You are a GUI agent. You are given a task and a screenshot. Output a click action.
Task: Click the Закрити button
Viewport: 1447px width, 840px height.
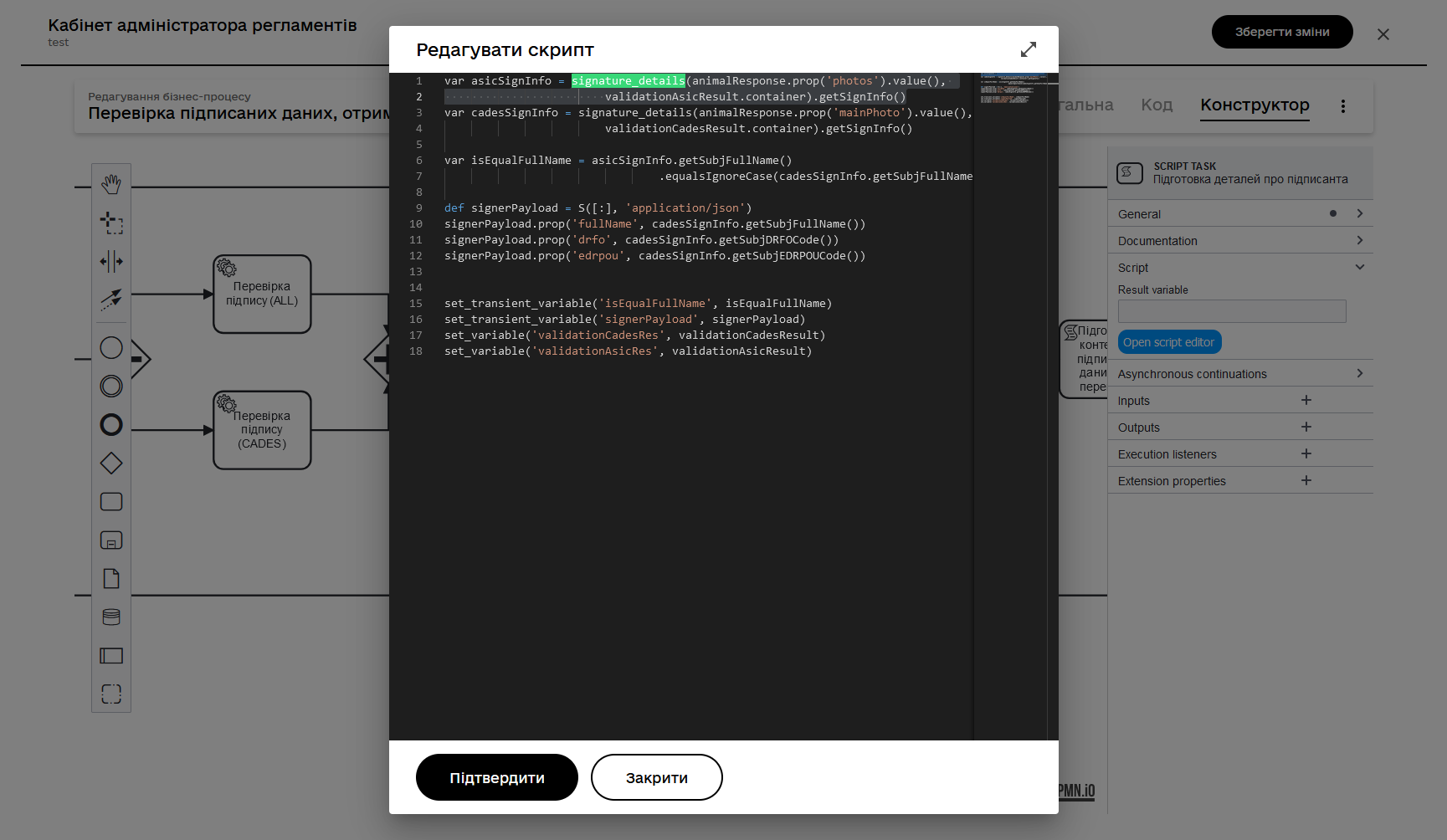tap(657, 777)
